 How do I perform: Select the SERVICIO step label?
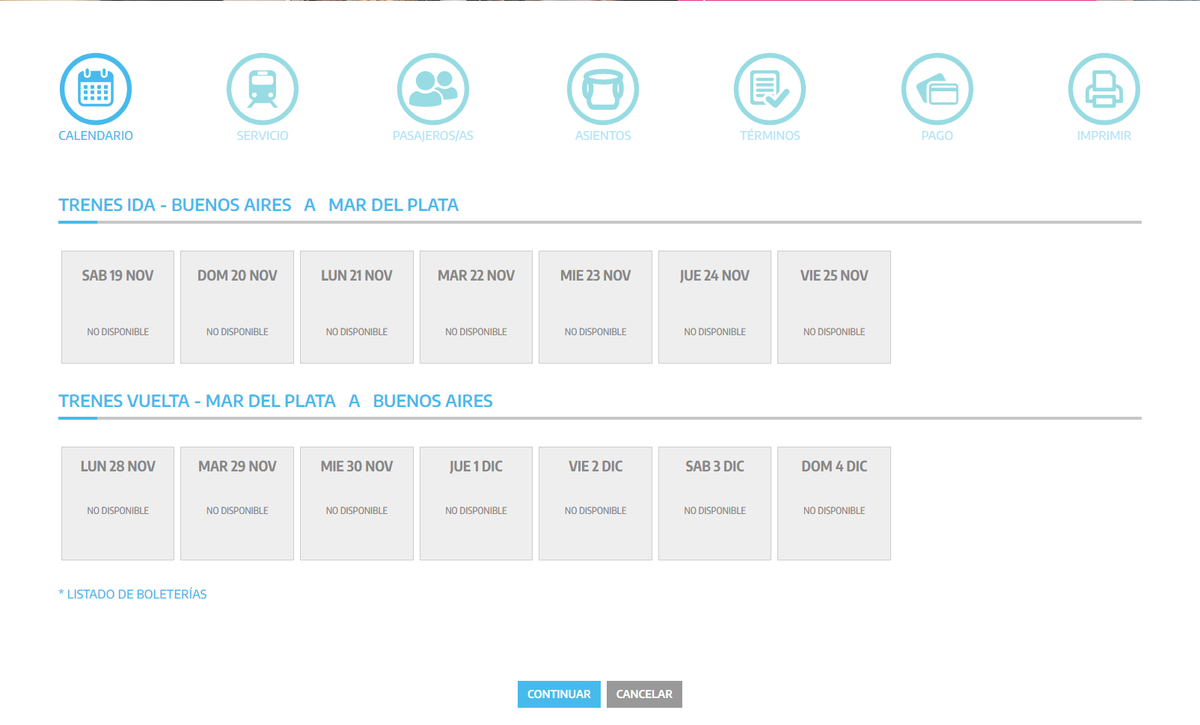tap(263, 136)
